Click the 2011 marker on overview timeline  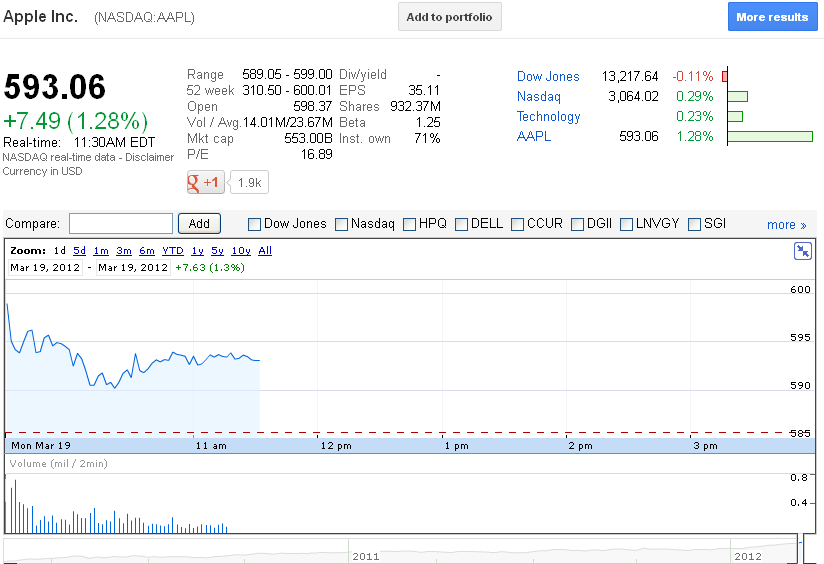[366, 556]
